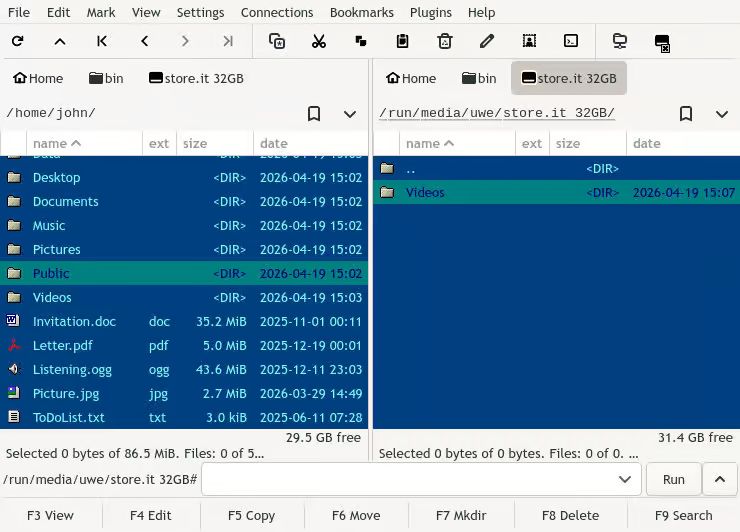Open the terminal icon in toolbar
Viewport: 740px width, 532px height.
pos(571,41)
